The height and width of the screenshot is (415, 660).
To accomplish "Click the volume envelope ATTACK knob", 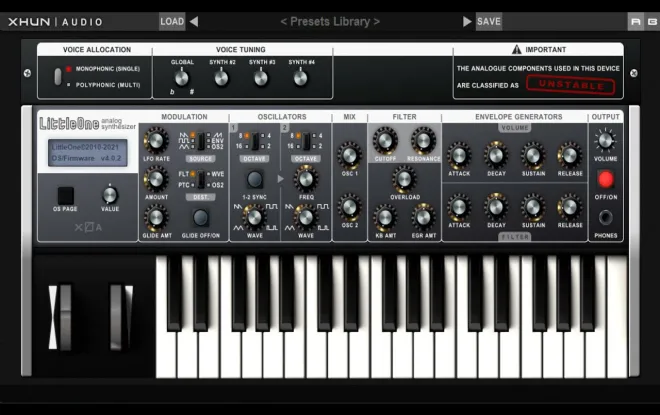I will click(459, 156).
